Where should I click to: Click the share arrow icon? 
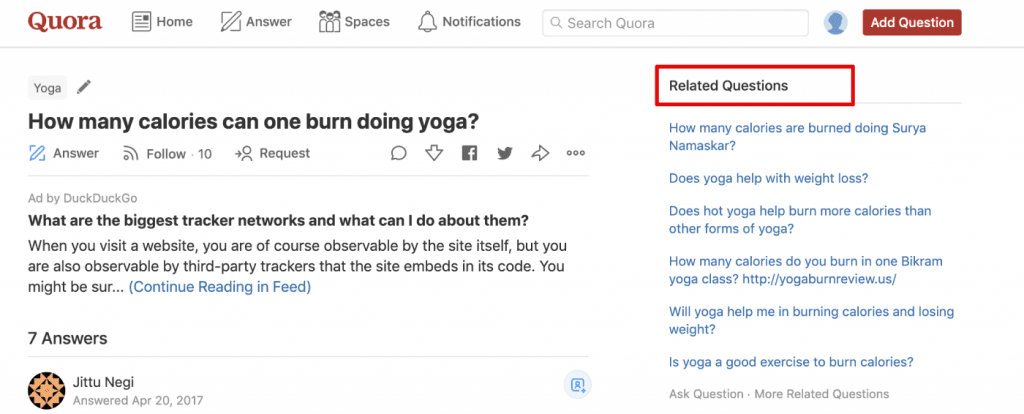coord(540,153)
